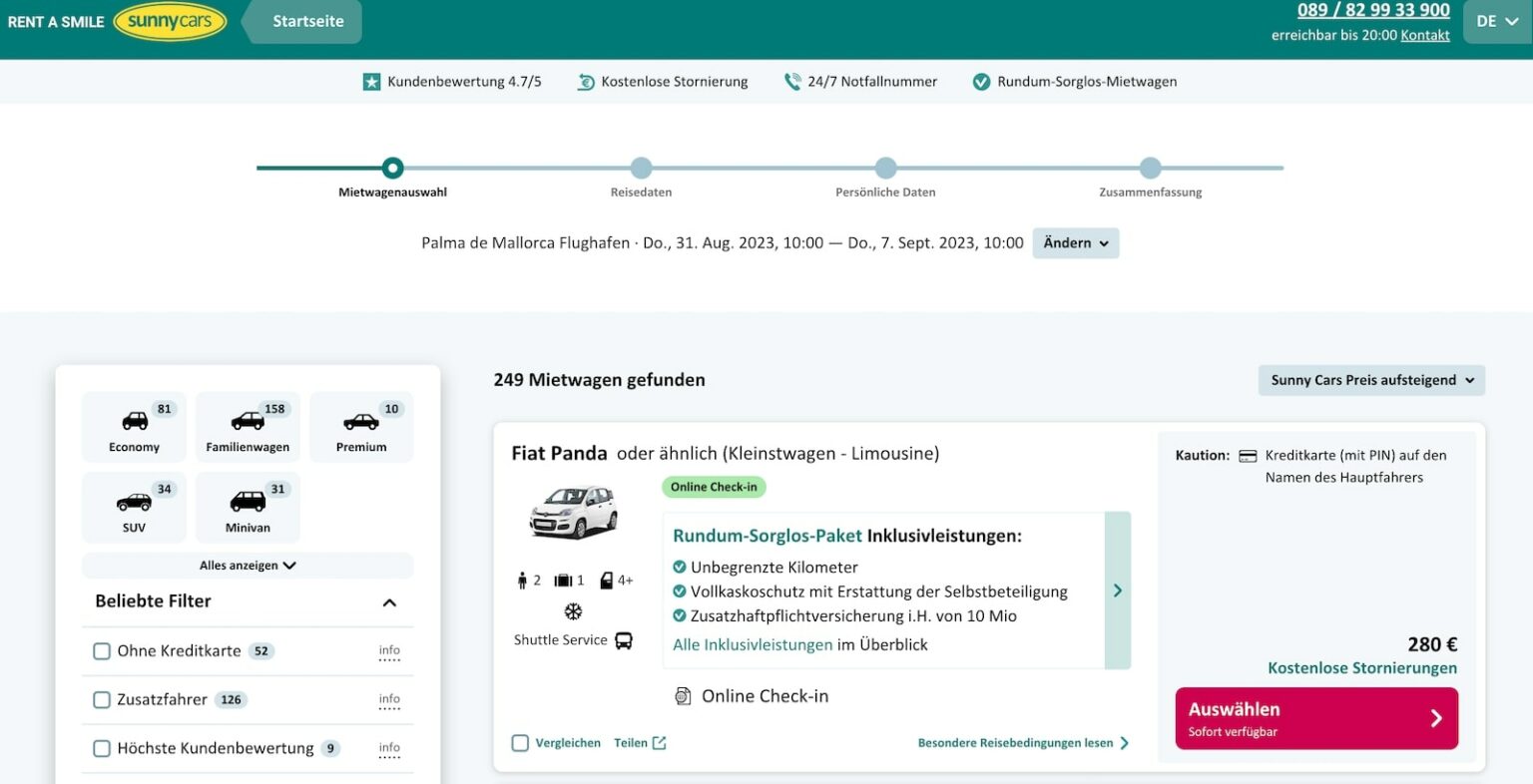The width and height of the screenshot is (1533, 784).
Task: Click the Sunny Cars logo
Action: pyautogui.click(x=170, y=22)
